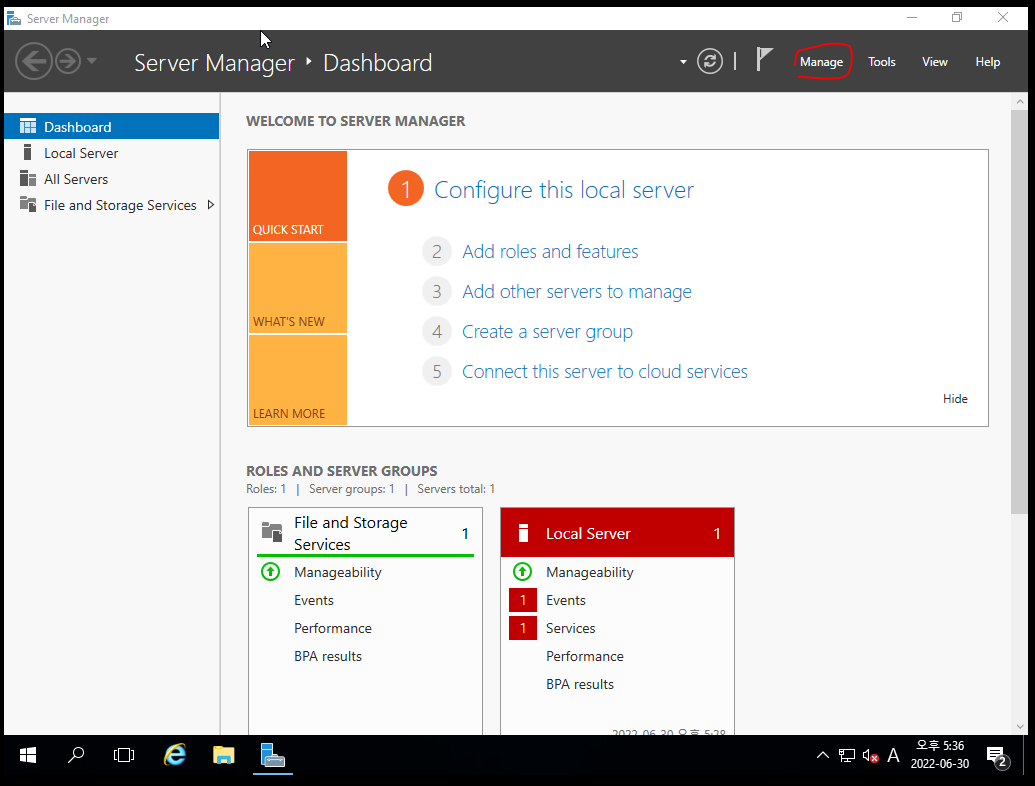
Task: Click the Local Server tile header icon
Action: click(x=523, y=533)
